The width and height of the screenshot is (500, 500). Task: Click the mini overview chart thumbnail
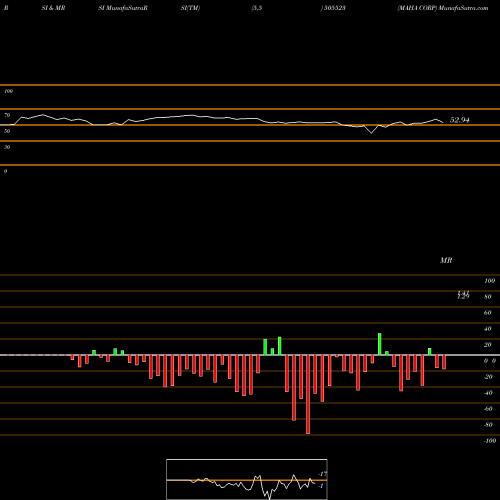[247, 479]
